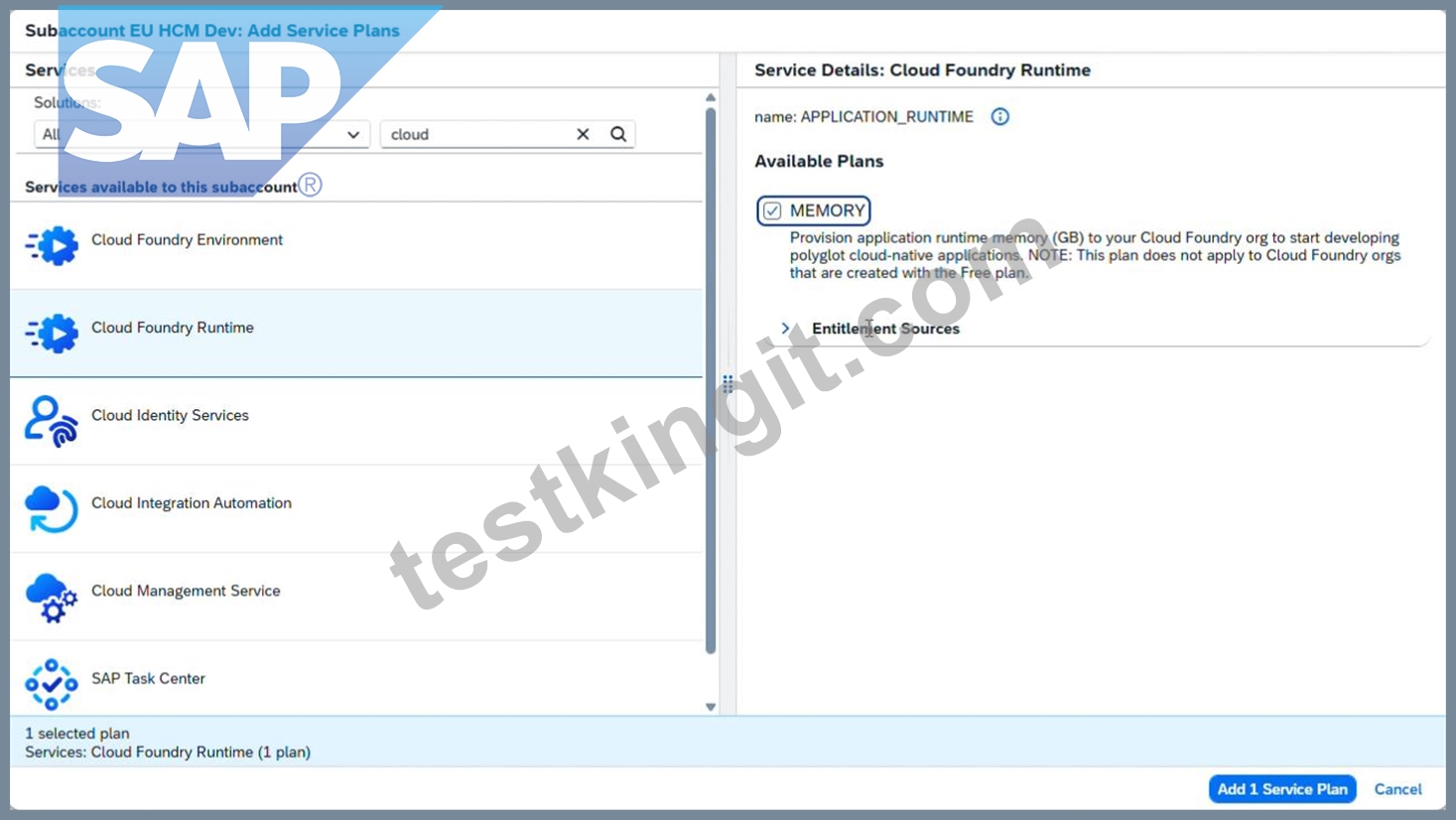Click into the cloud search input field
This screenshot has height=820, width=1456.
coord(476,134)
